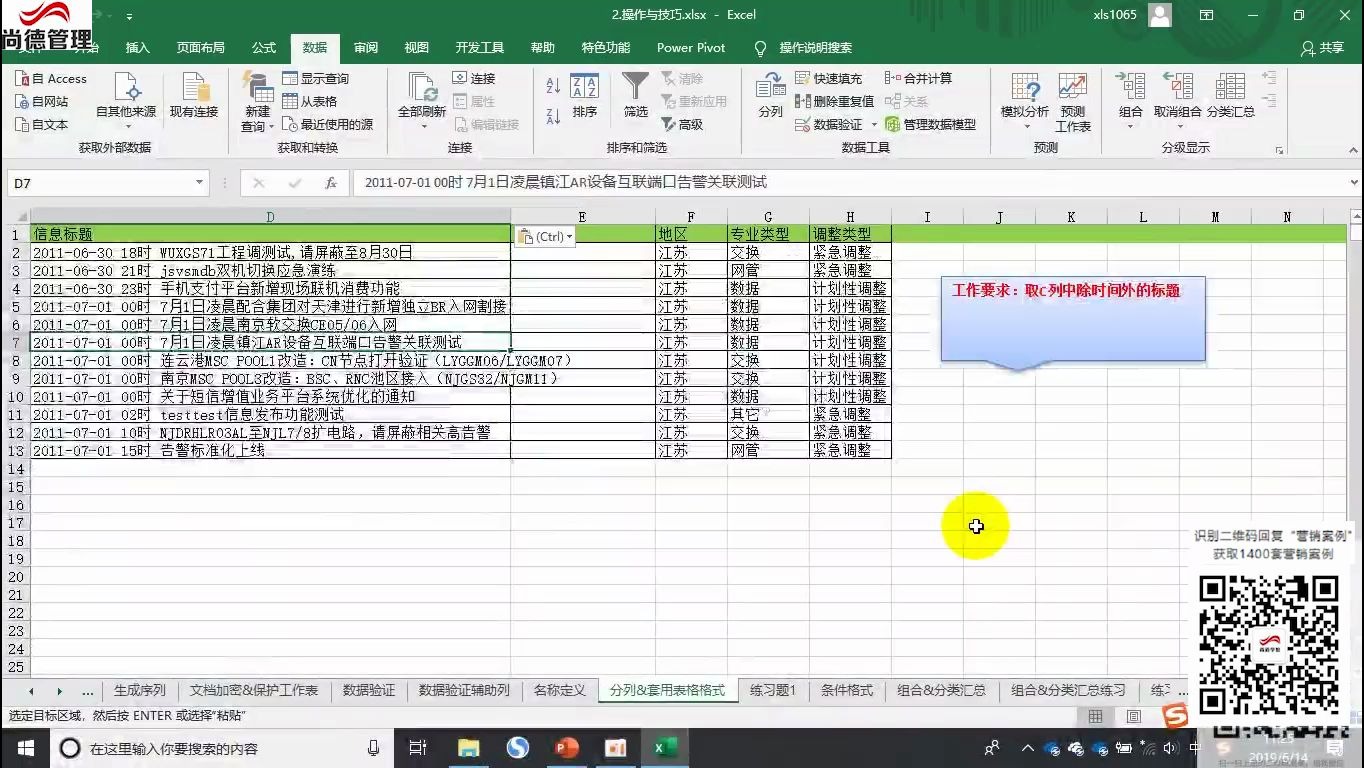1364x768 pixels.
Task: Select cell with 信息标题 header
Action: [x=270, y=235]
